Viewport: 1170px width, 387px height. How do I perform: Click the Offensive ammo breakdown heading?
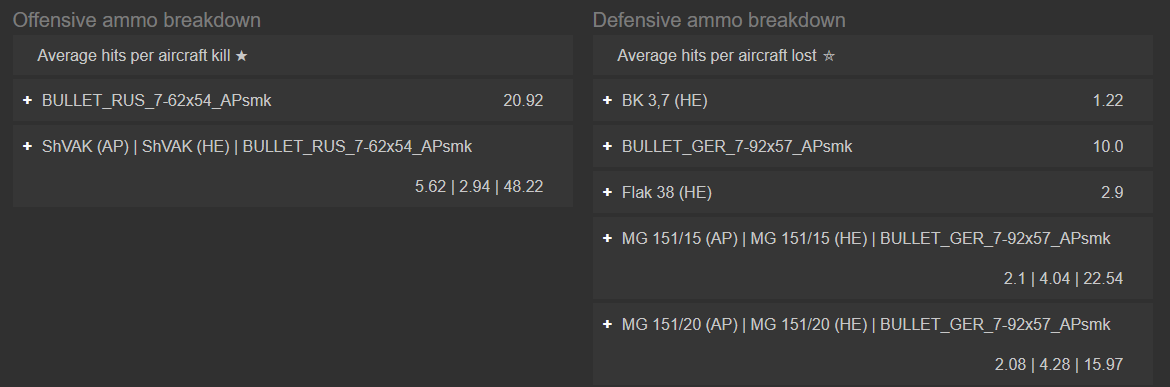pyautogui.click(x=137, y=20)
